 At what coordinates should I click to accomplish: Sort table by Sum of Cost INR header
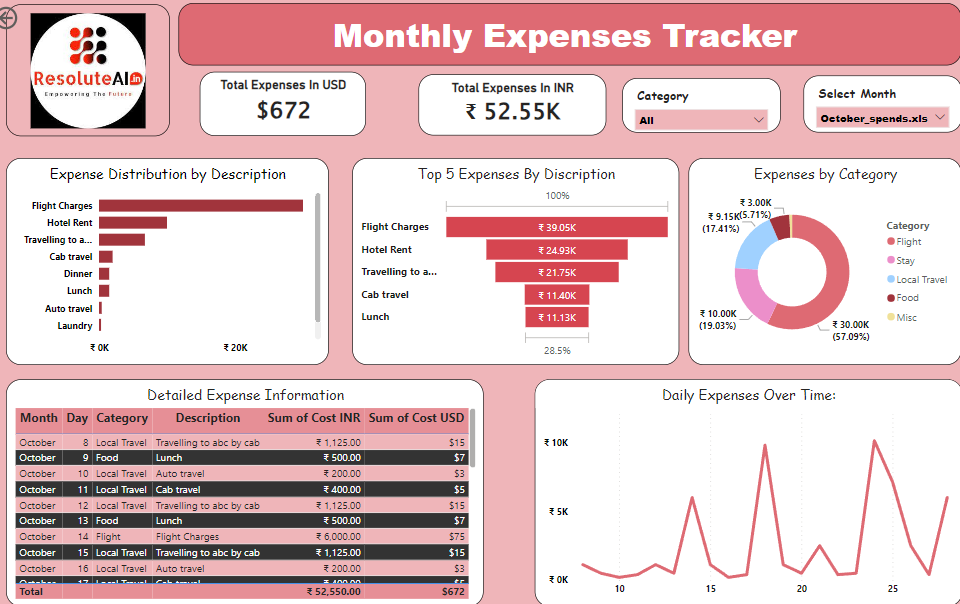[x=313, y=419]
